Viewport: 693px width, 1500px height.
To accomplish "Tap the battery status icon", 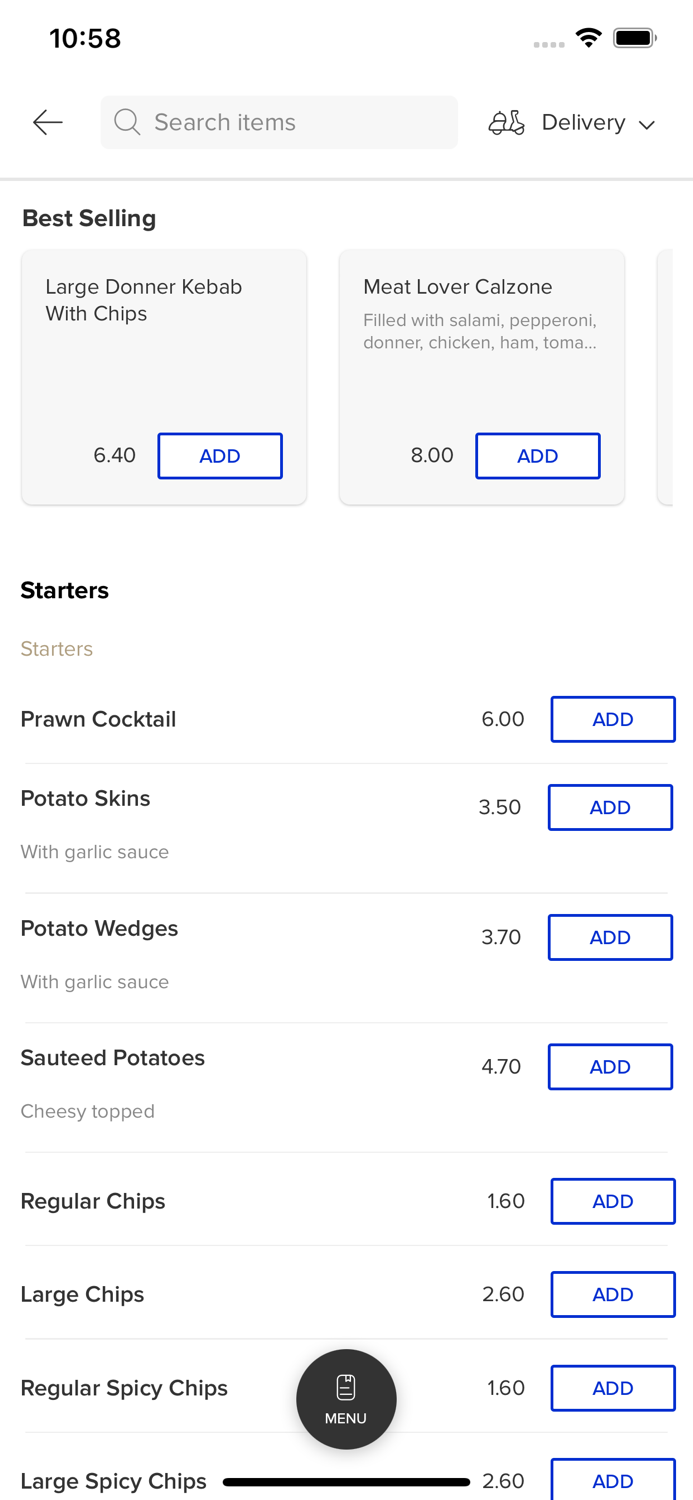I will click(x=634, y=38).
